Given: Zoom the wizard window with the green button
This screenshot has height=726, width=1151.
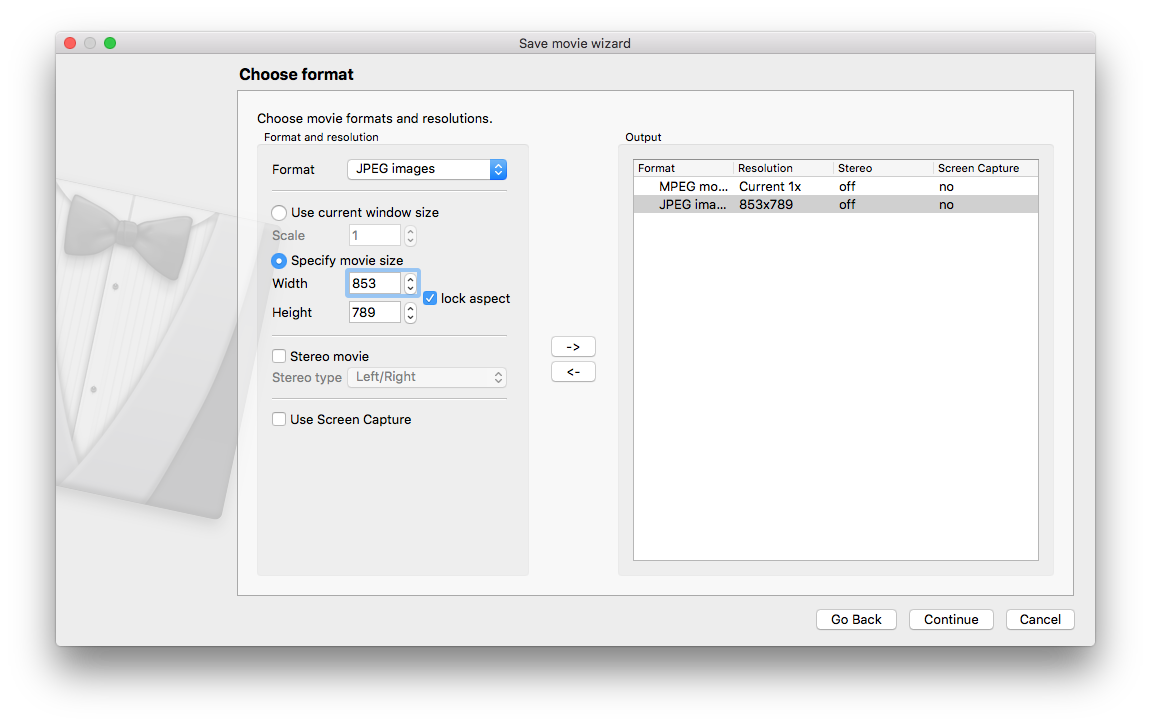Looking at the screenshot, I should point(110,43).
